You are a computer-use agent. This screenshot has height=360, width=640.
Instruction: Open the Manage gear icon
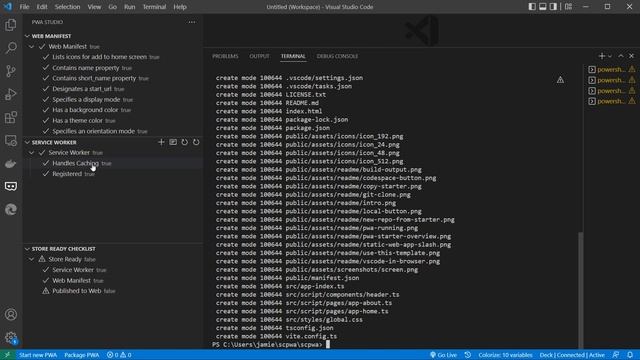11,338
